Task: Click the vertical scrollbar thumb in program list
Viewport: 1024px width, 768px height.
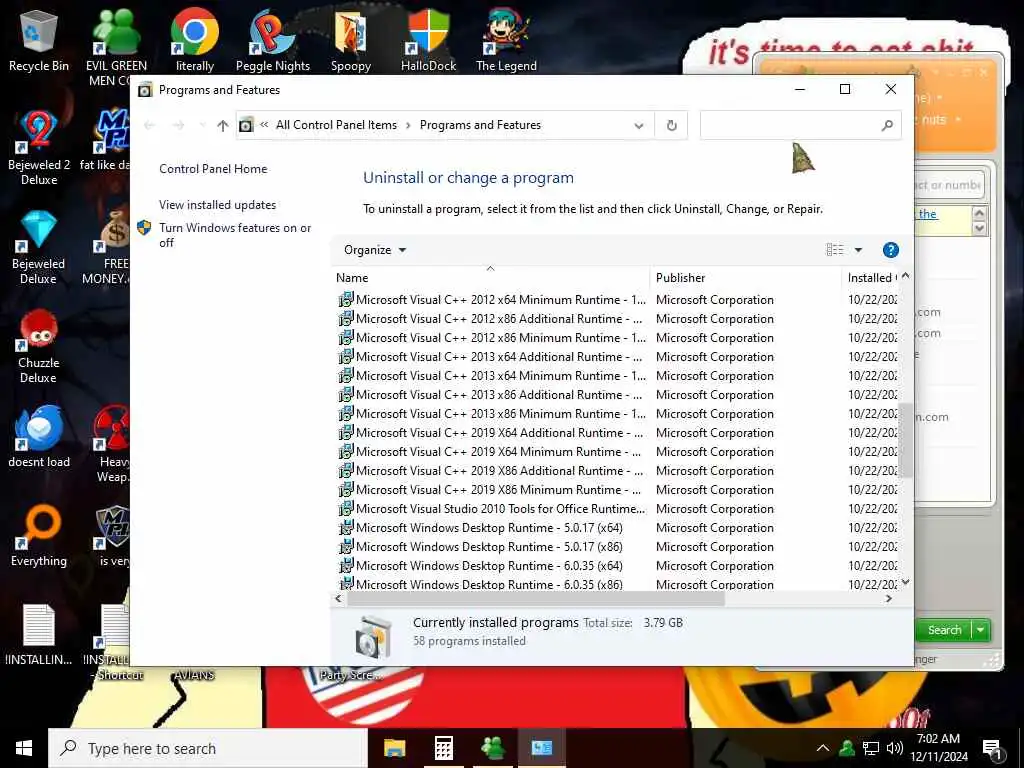Action: tap(905, 441)
